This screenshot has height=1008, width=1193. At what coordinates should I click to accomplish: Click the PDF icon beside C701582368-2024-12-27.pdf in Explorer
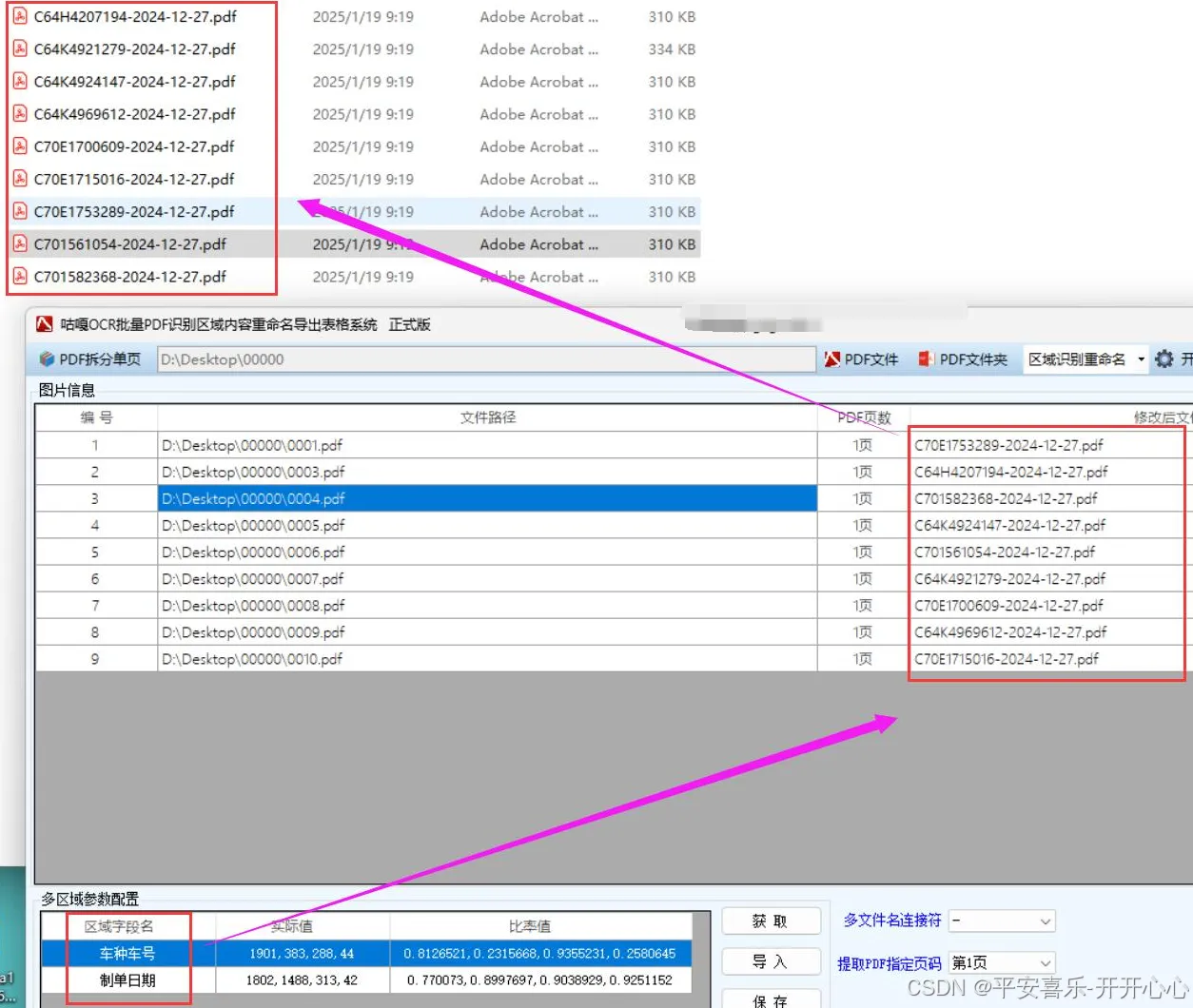tap(20, 277)
